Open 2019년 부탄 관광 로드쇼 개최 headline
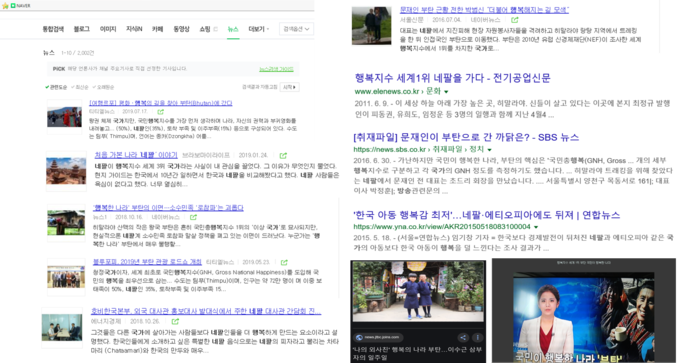 [147, 262]
